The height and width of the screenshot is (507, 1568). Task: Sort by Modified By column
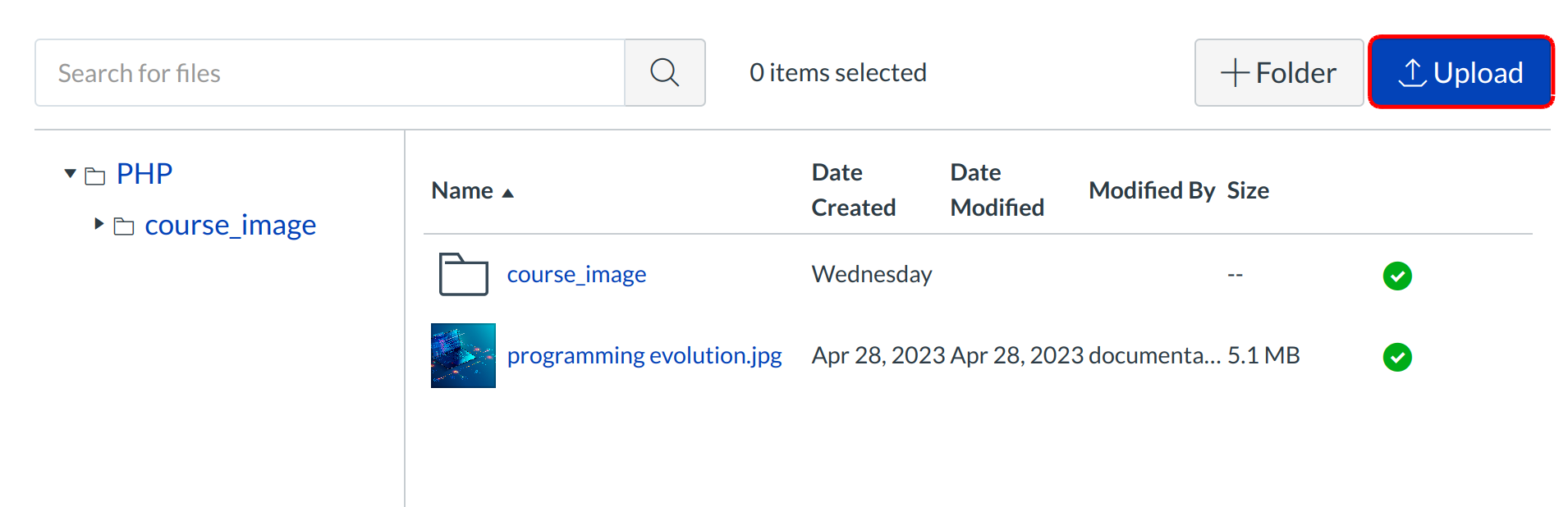click(1151, 190)
